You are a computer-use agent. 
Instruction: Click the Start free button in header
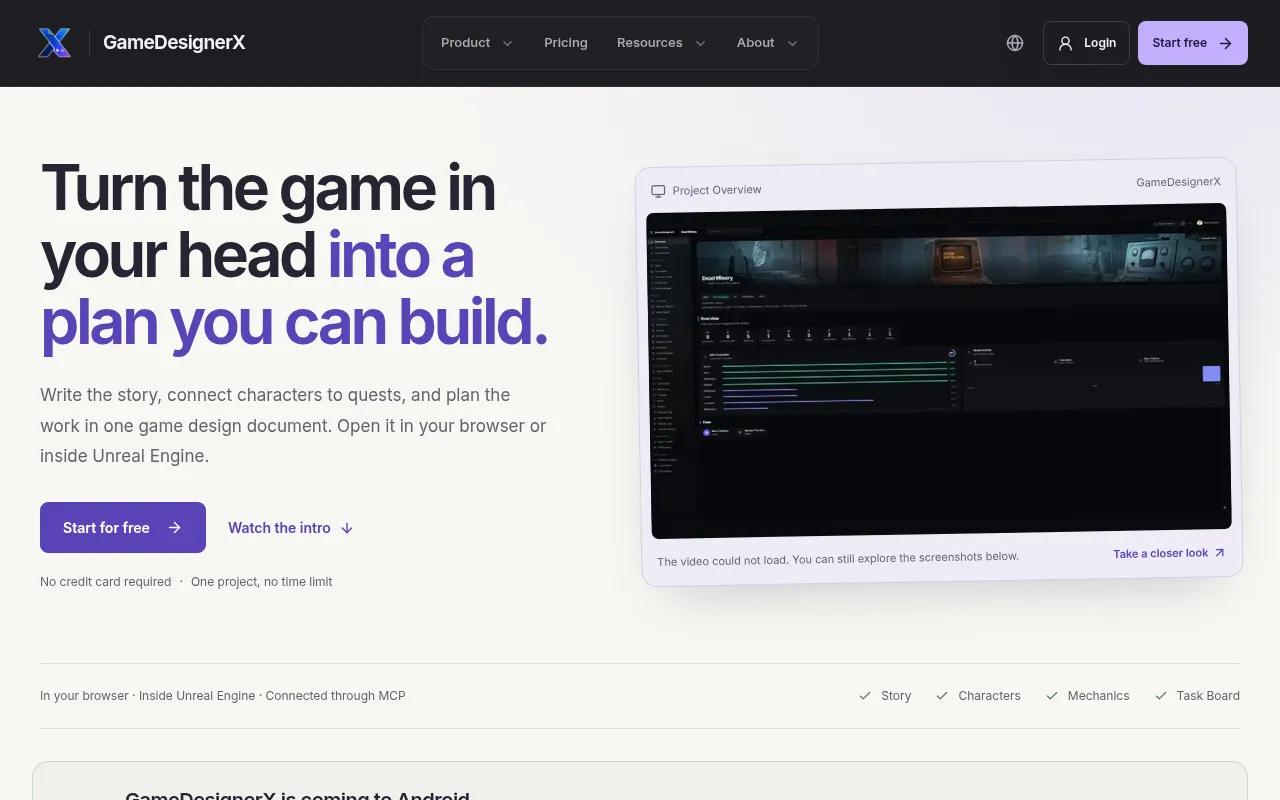tap(1192, 43)
